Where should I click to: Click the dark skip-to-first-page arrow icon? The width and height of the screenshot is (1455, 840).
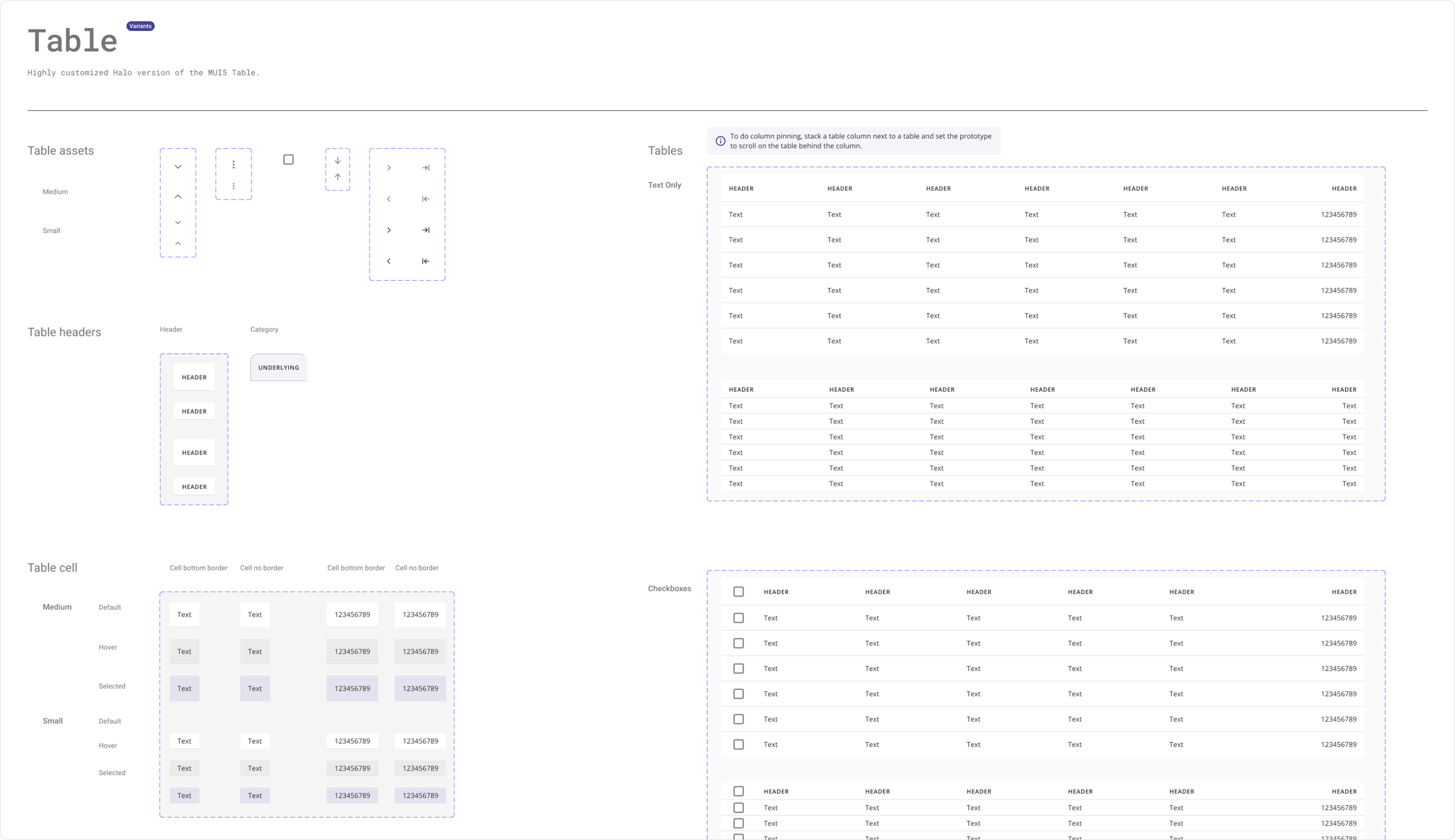[426, 261]
